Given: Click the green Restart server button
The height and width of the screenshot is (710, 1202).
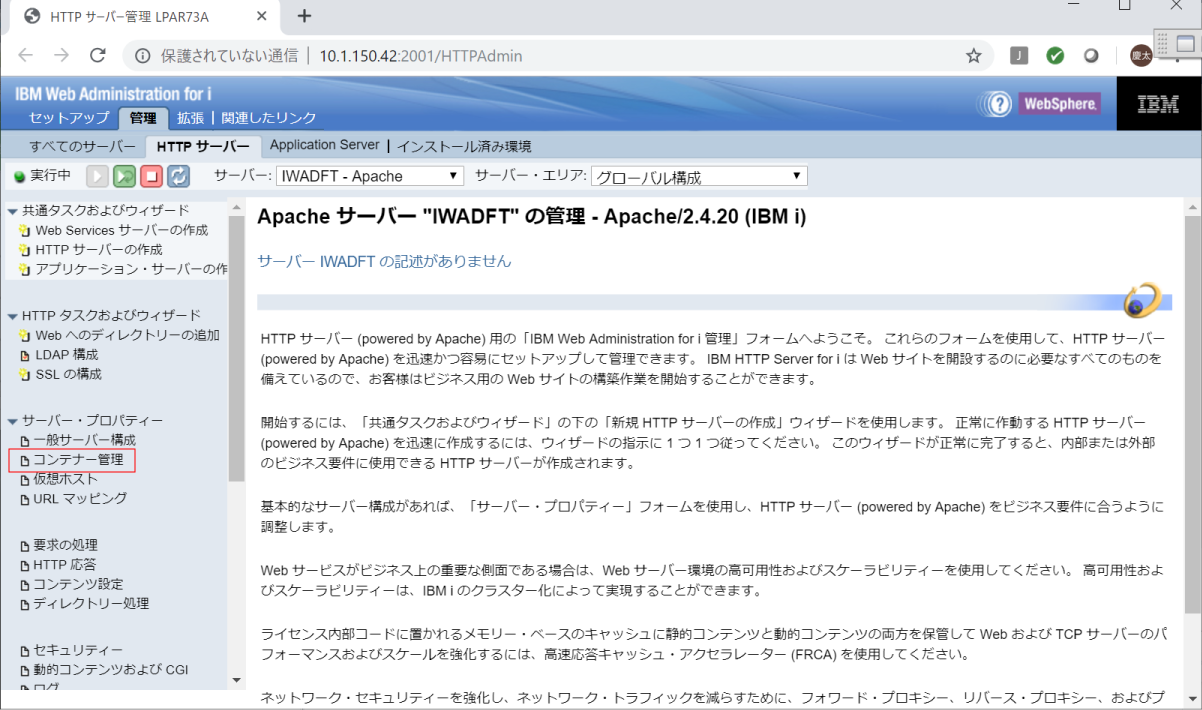Looking at the screenshot, I should (x=124, y=176).
